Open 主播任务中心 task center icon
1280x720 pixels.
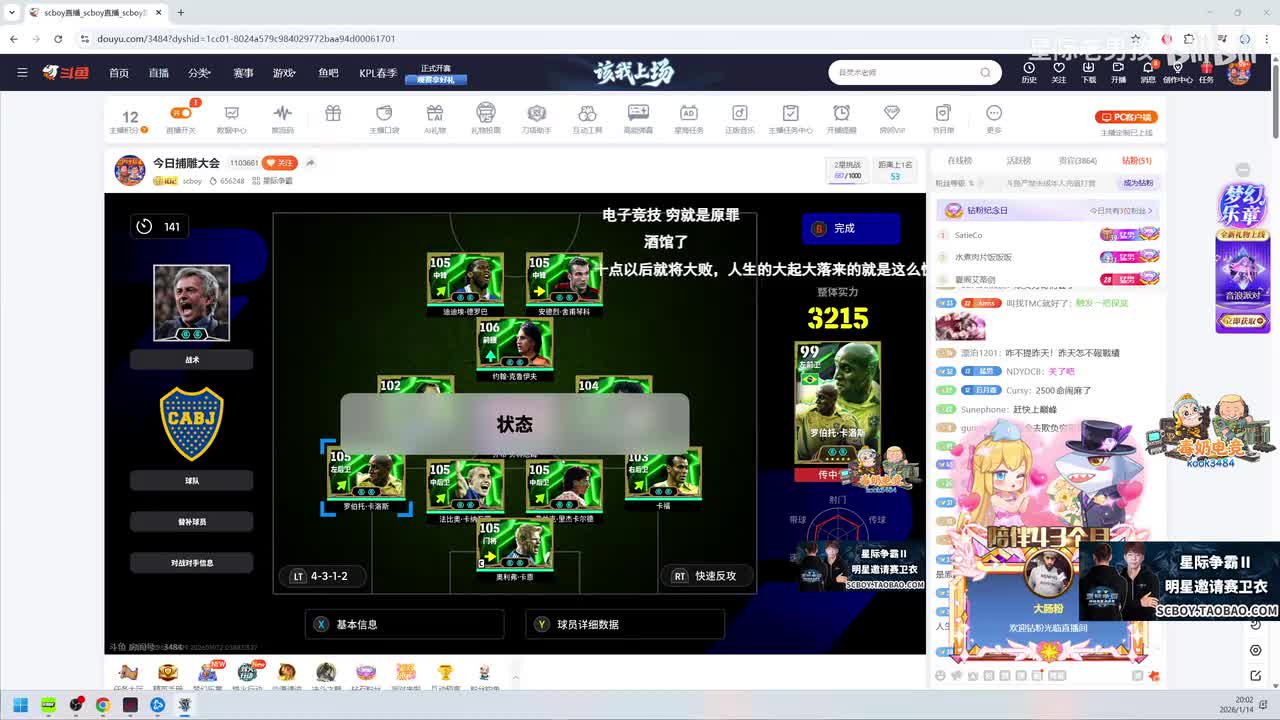791,119
